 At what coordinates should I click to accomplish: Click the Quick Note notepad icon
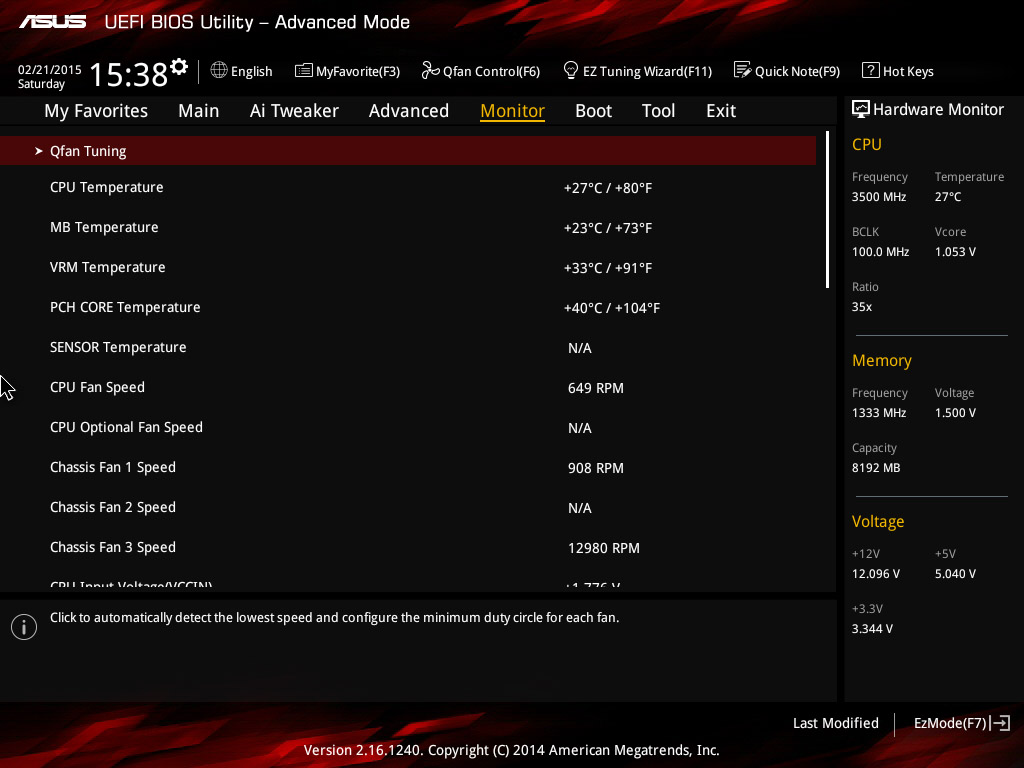[x=743, y=70]
